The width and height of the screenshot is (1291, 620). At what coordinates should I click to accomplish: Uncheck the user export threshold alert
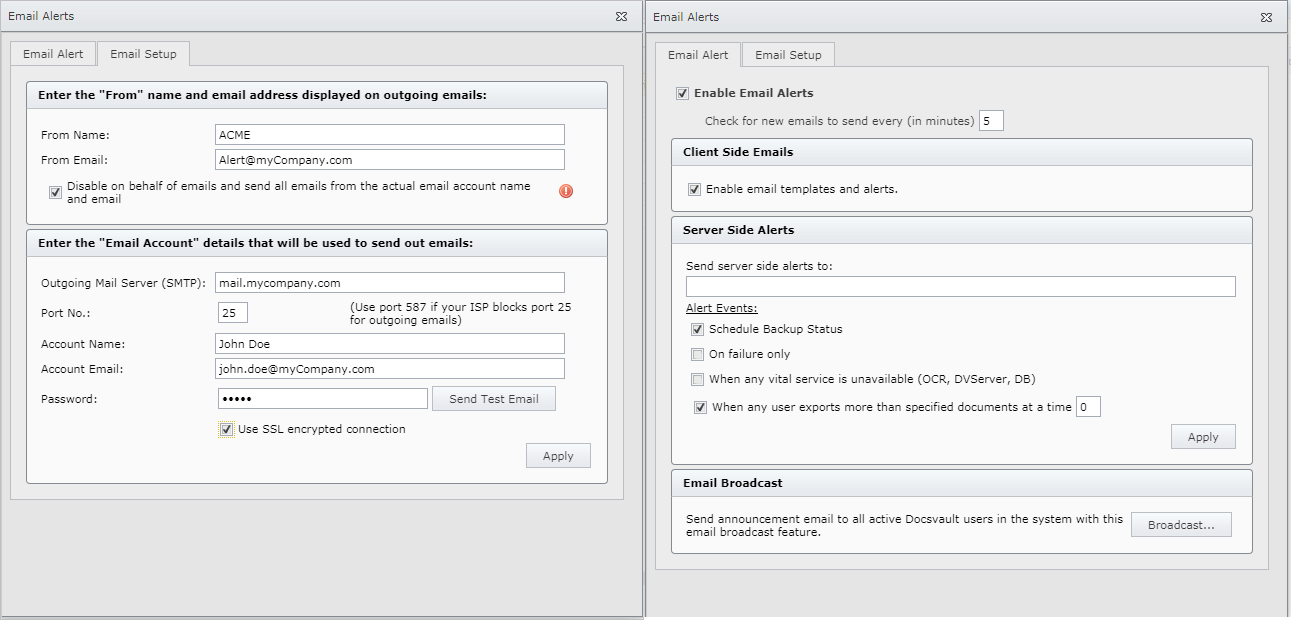pyautogui.click(x=700, y=406)
